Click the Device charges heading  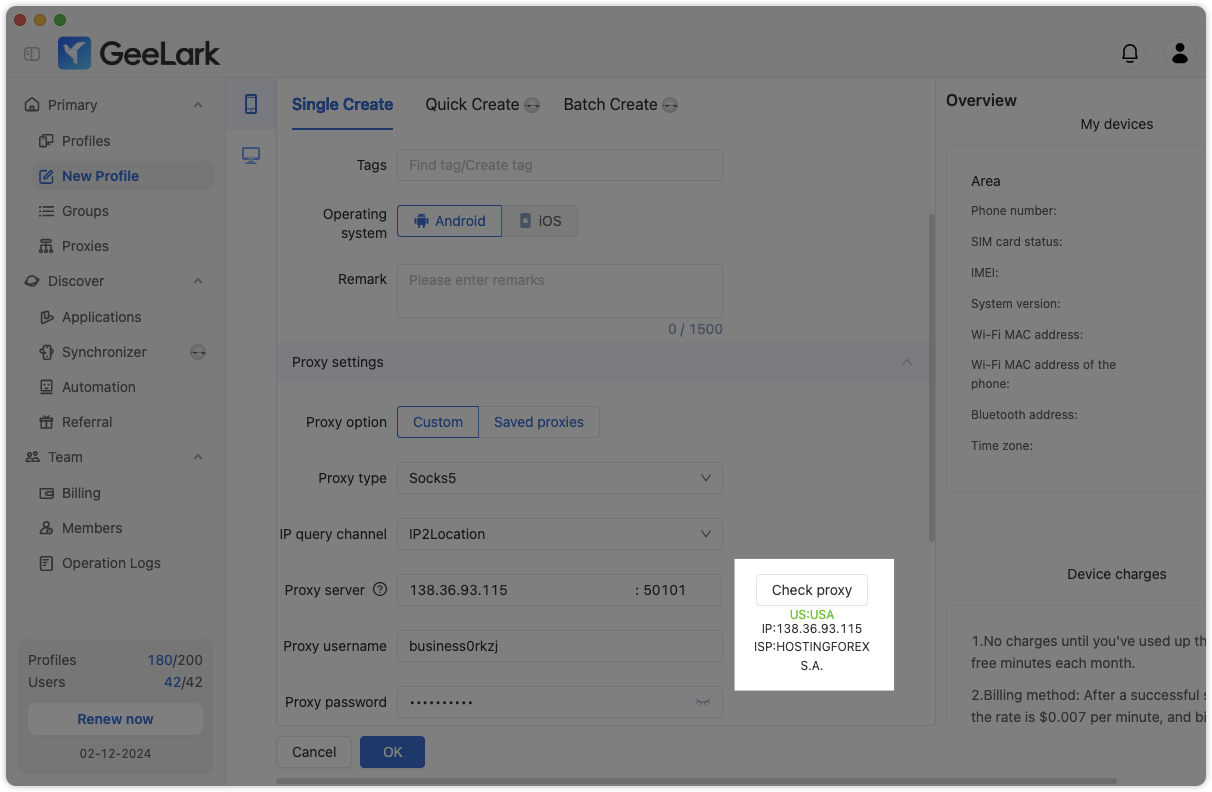pyautogui.click(x=1116, y=574)
